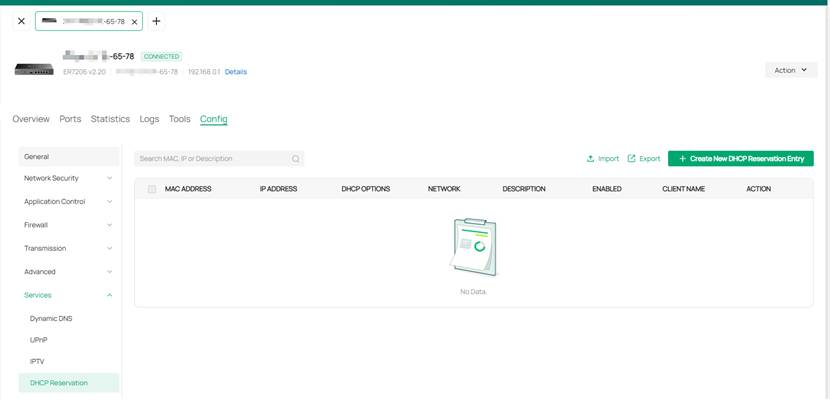
Task: Switch to the Overview tab
Action: point(31,119)
